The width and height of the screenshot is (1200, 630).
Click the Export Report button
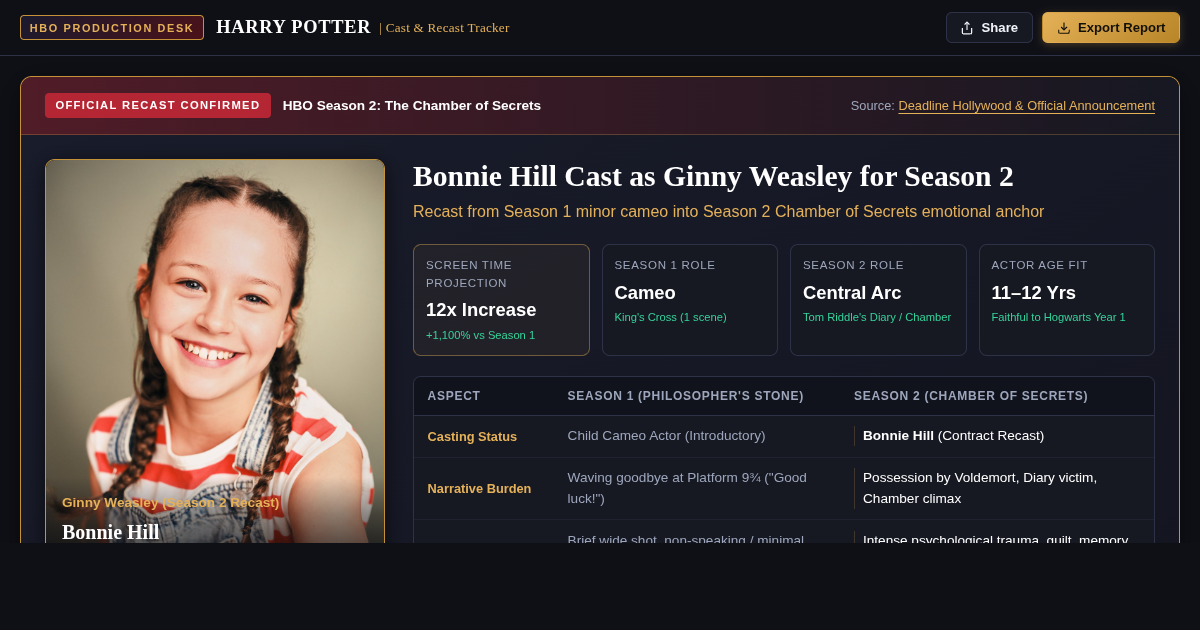pos(1111,28)
